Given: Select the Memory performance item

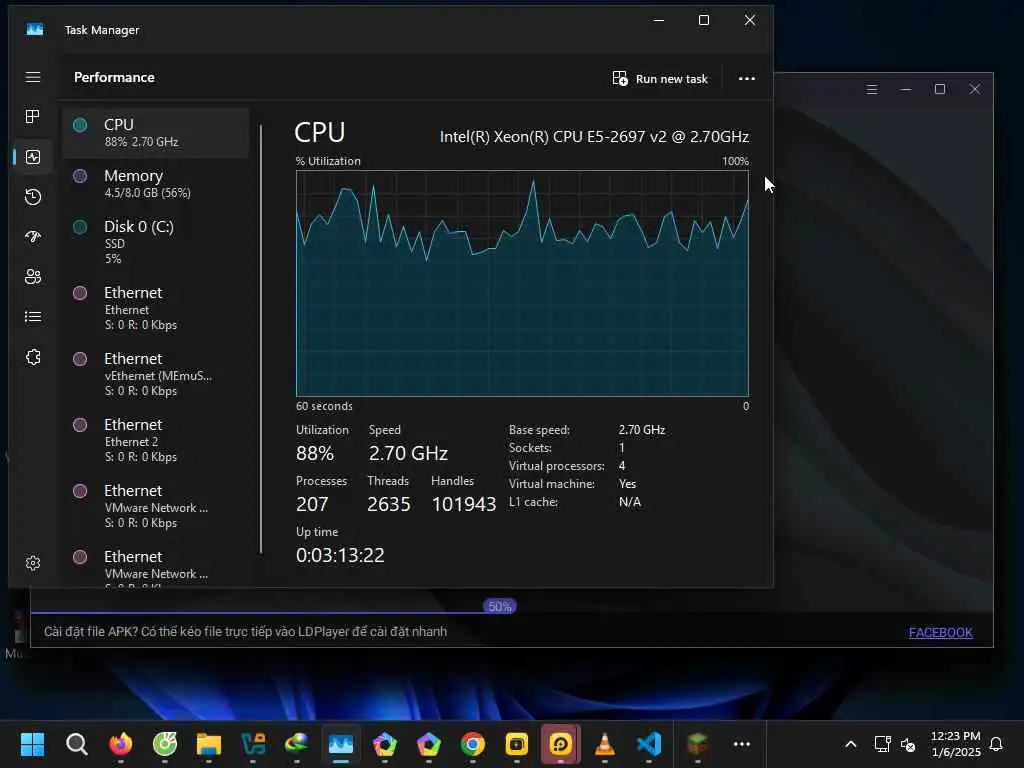Looking at the screenshot, I should 155,184.
